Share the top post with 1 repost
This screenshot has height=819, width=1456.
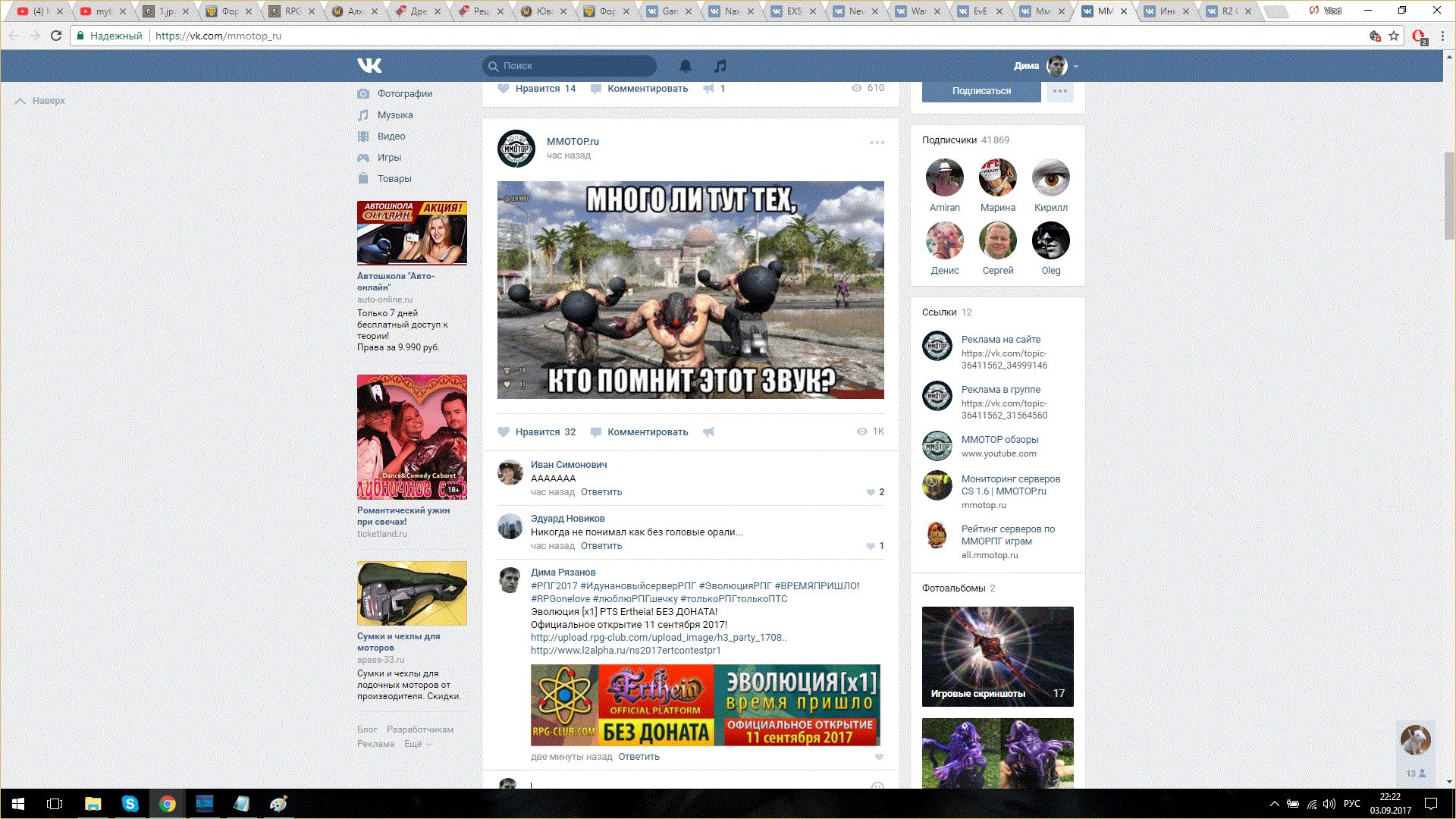714,89
